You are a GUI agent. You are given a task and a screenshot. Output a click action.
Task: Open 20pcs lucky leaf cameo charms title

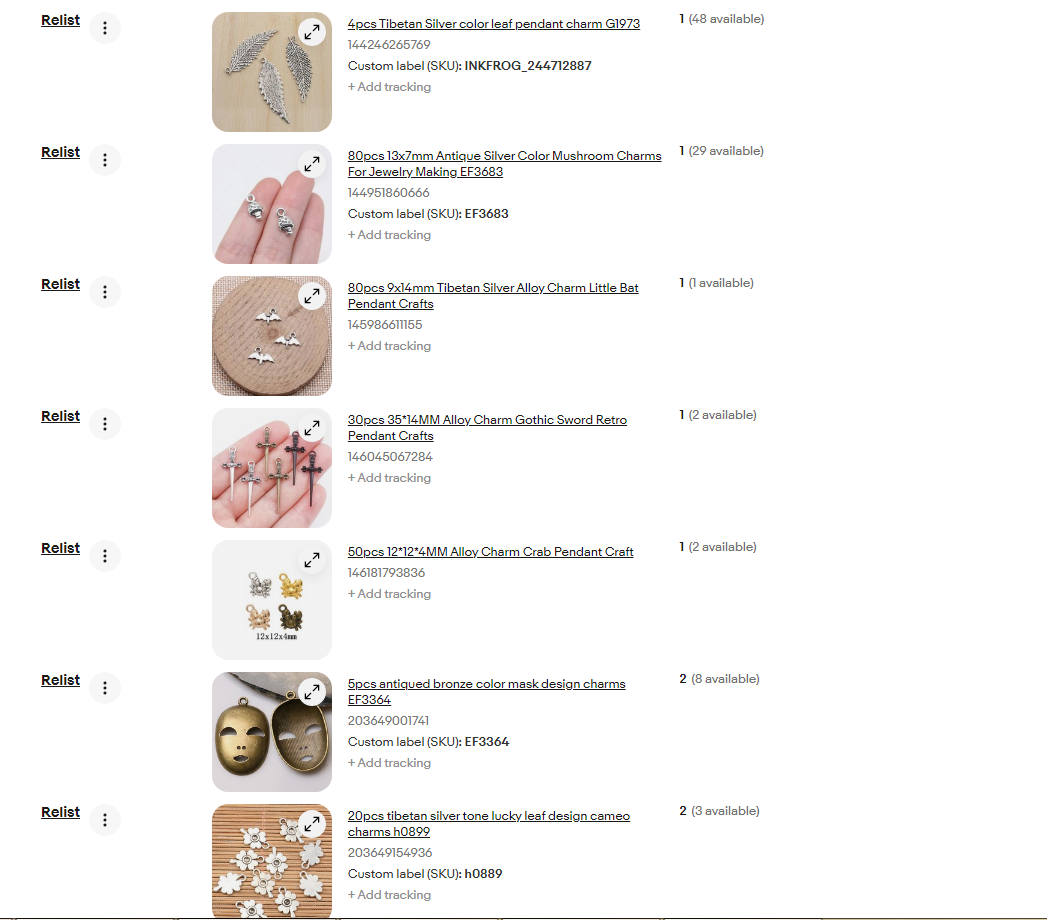pos(488,824)
